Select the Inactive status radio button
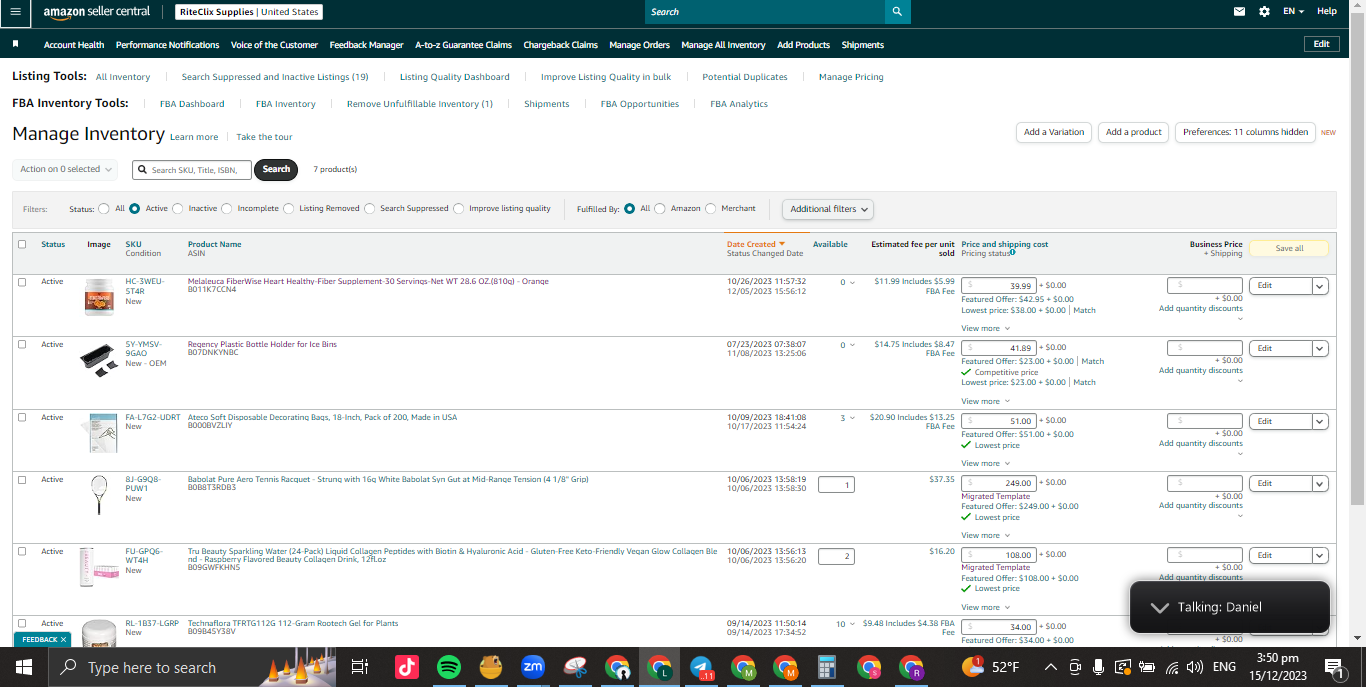 coord(178,209)
